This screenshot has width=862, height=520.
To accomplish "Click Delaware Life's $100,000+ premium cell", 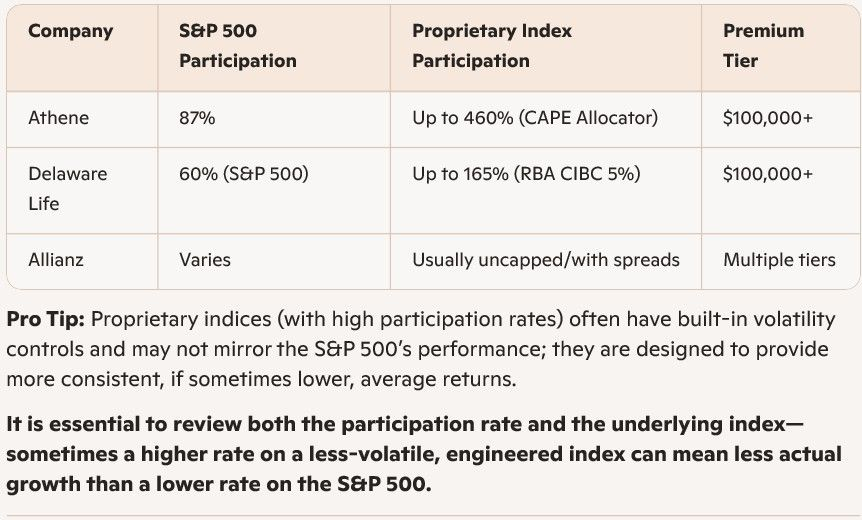I will (767, 174).
